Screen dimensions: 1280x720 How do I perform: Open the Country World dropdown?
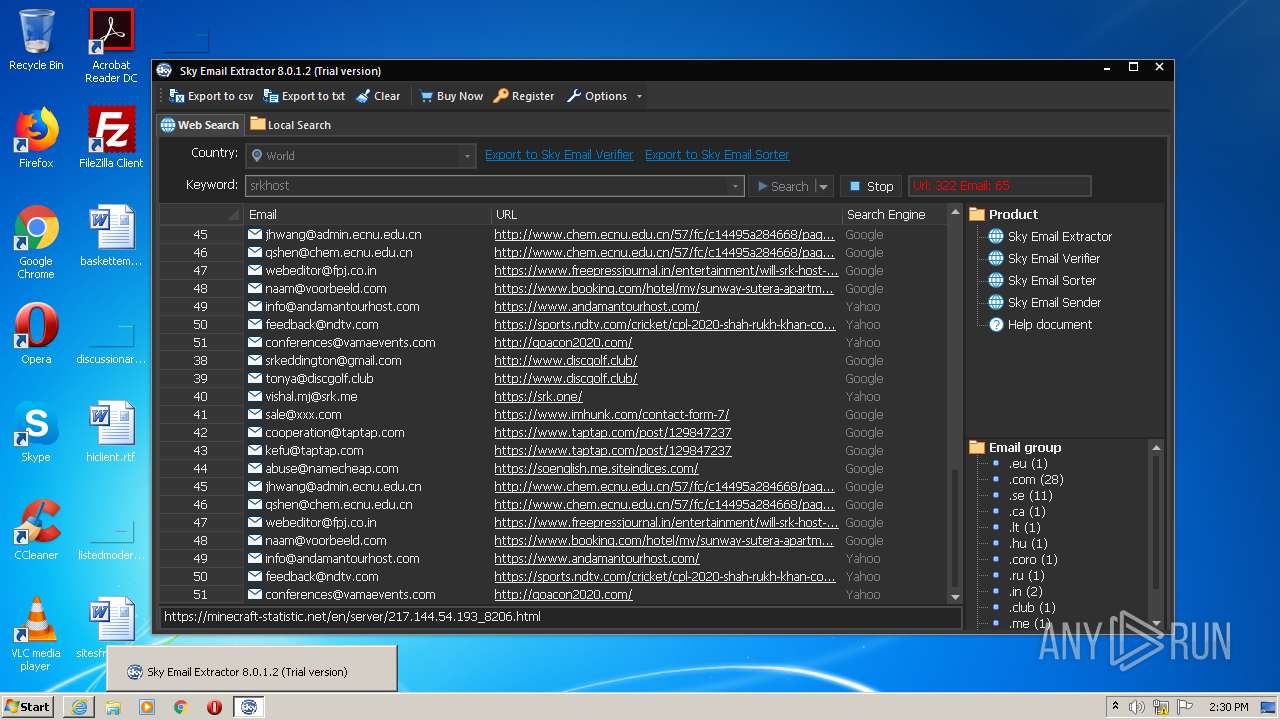coord(360,156)
